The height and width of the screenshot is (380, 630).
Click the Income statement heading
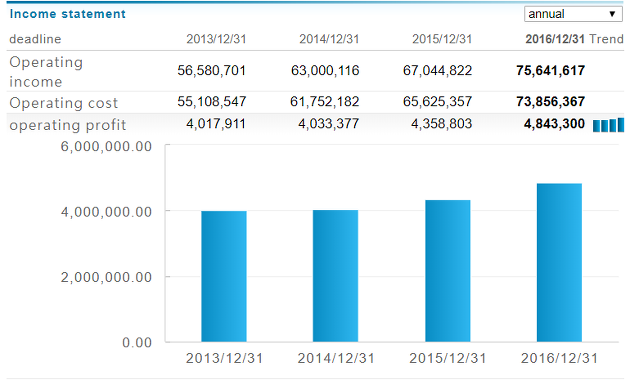pos(68,14)
